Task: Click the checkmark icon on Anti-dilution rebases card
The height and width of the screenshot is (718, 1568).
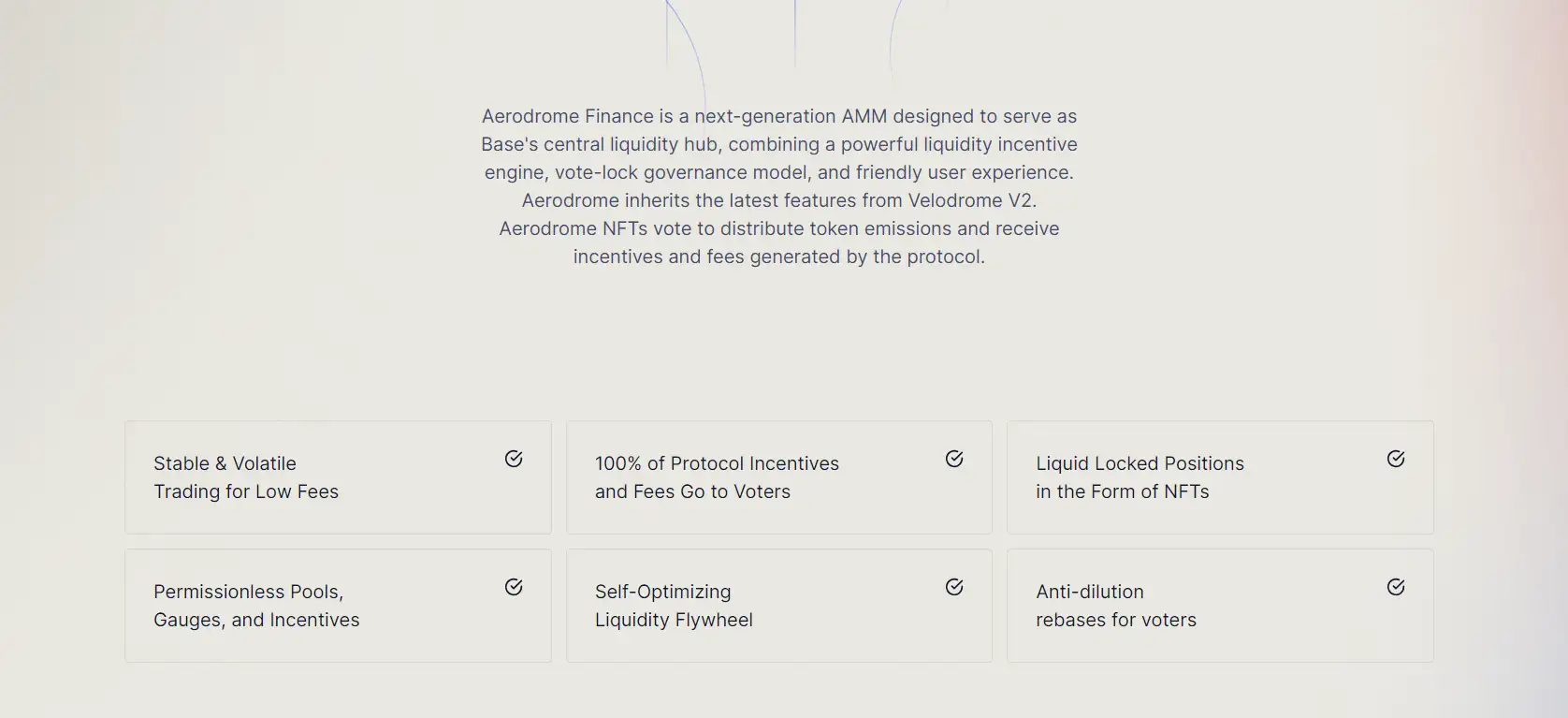Action: [1396, 587]
